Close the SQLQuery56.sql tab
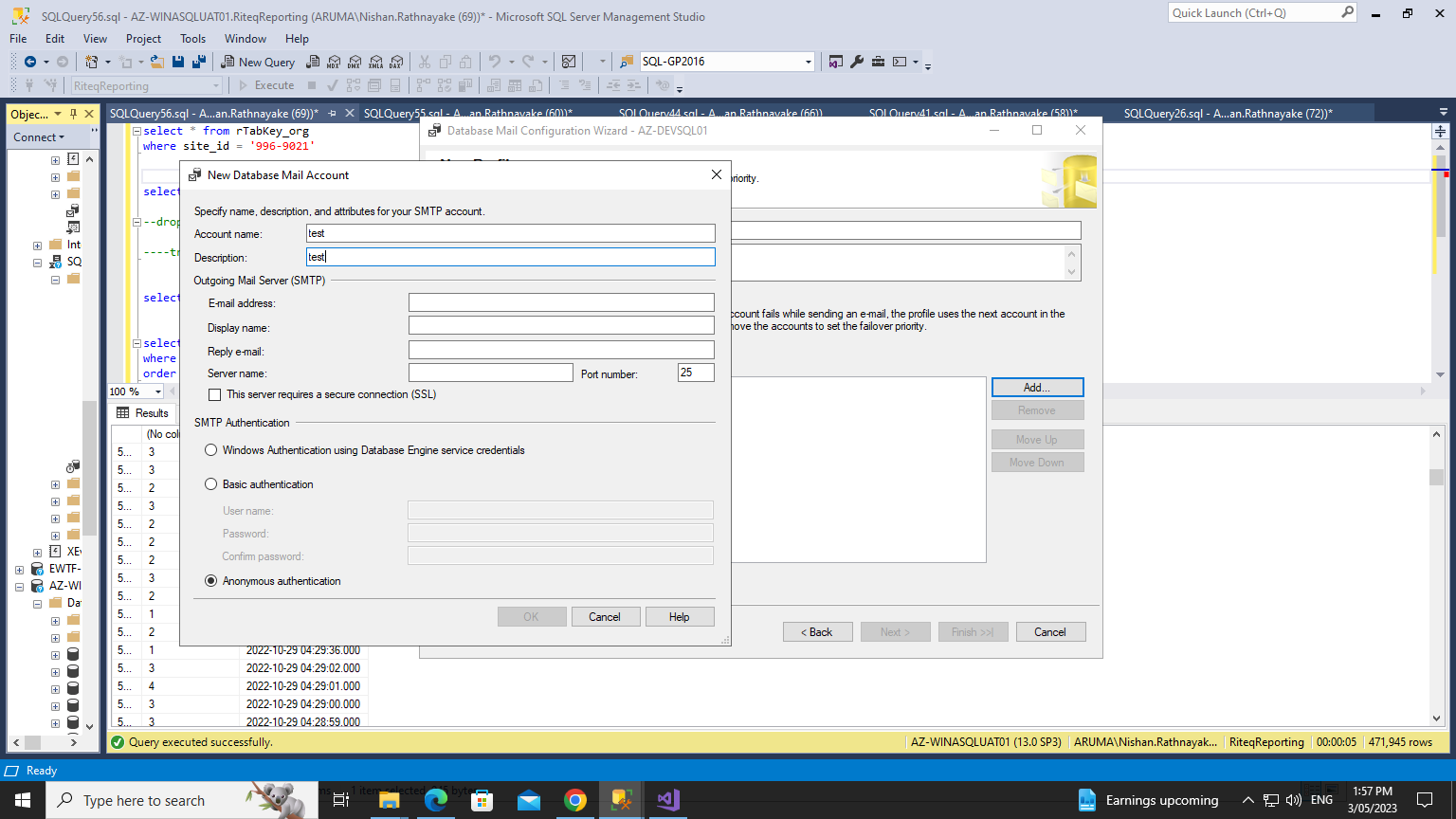This screenshot has width=1456, height=819. [349, 114]
